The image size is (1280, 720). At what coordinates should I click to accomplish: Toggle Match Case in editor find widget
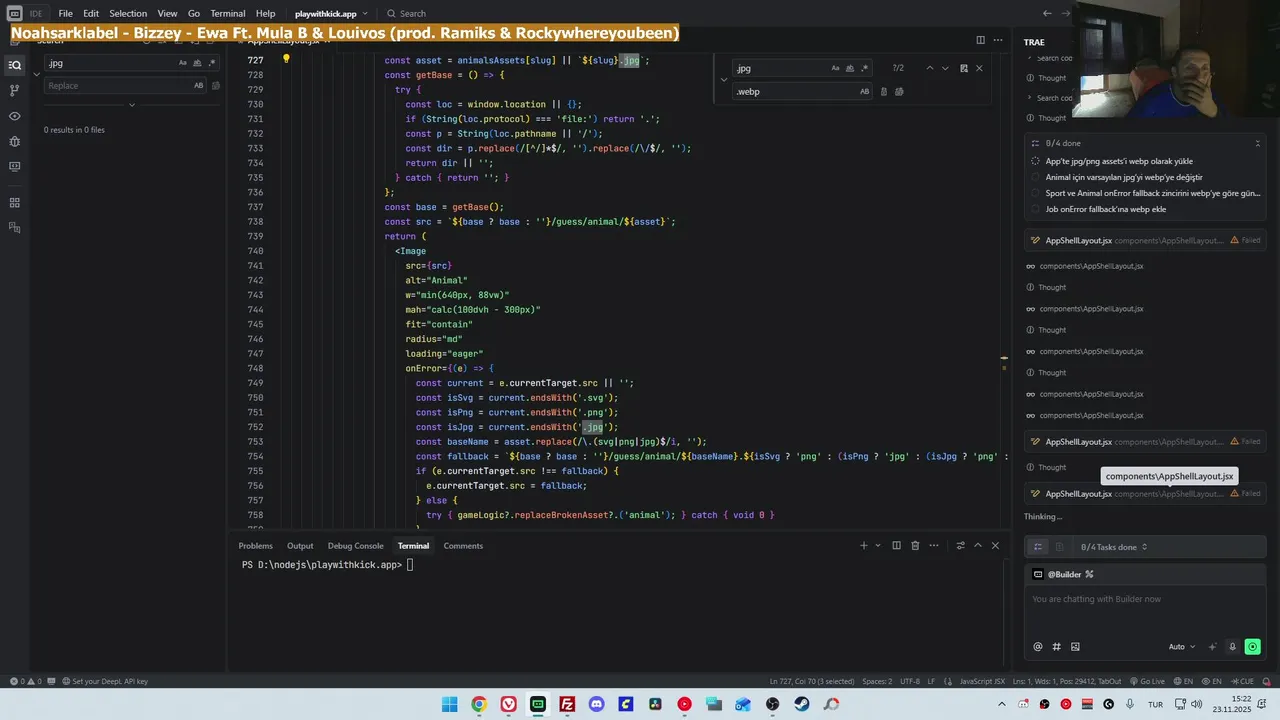pos(836,68)
